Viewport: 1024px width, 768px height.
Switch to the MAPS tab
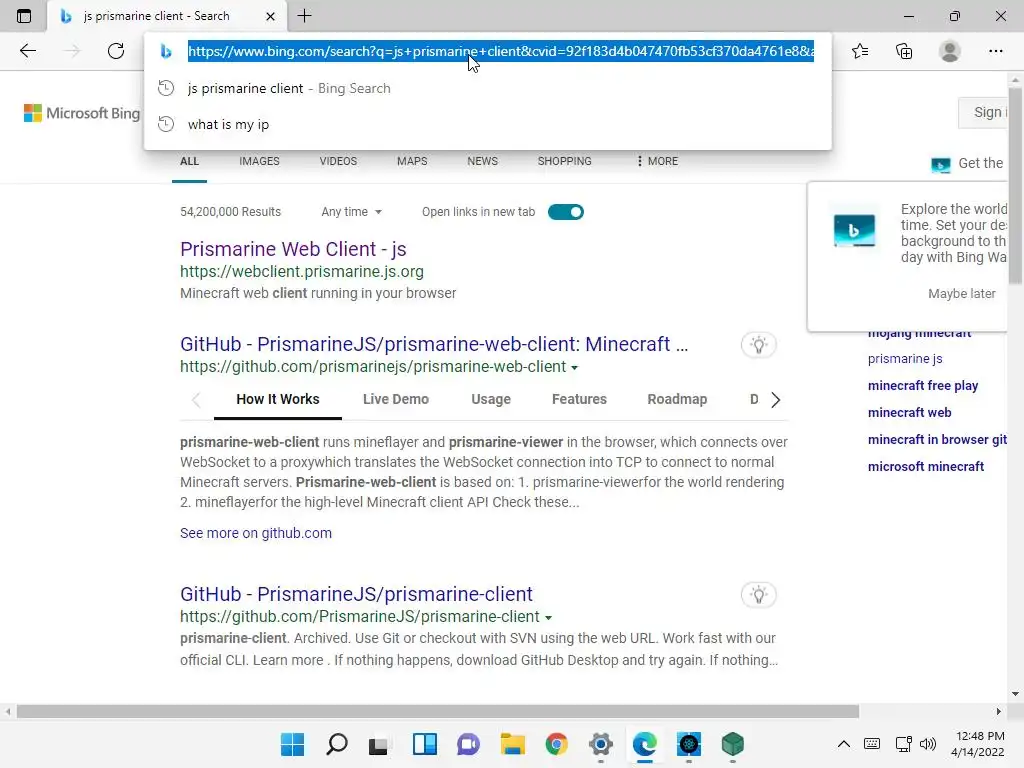tap(412, 161)
